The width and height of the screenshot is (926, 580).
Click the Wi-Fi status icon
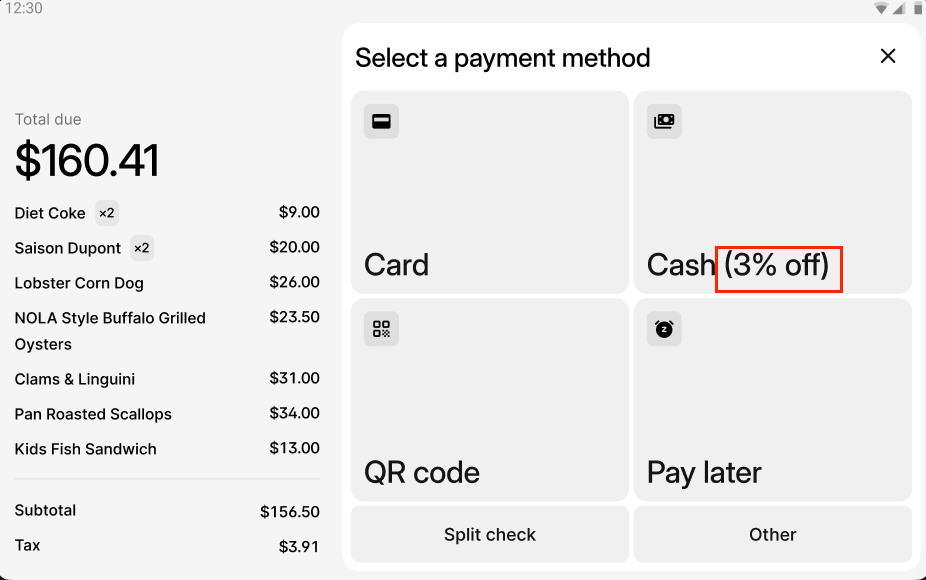tap(881, 8)
